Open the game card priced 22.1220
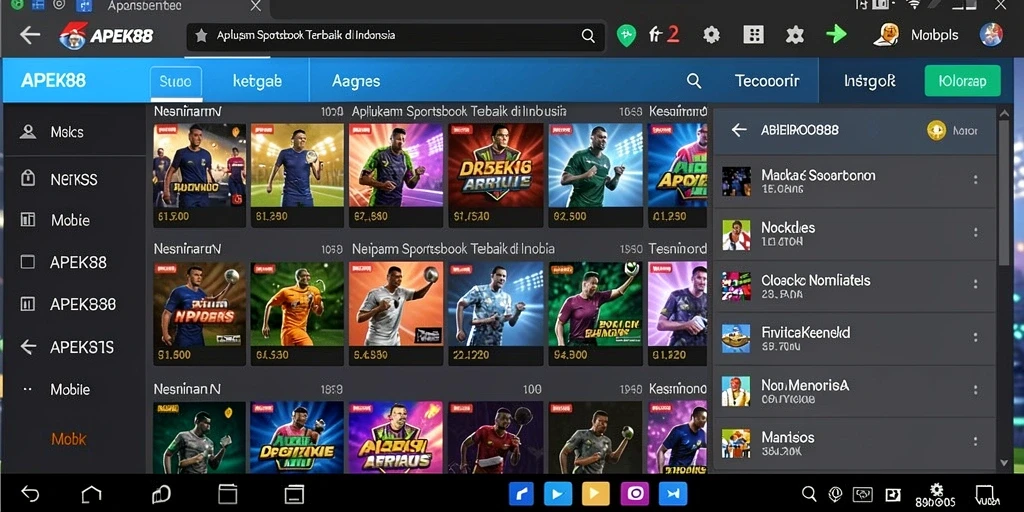 point(495,313)
